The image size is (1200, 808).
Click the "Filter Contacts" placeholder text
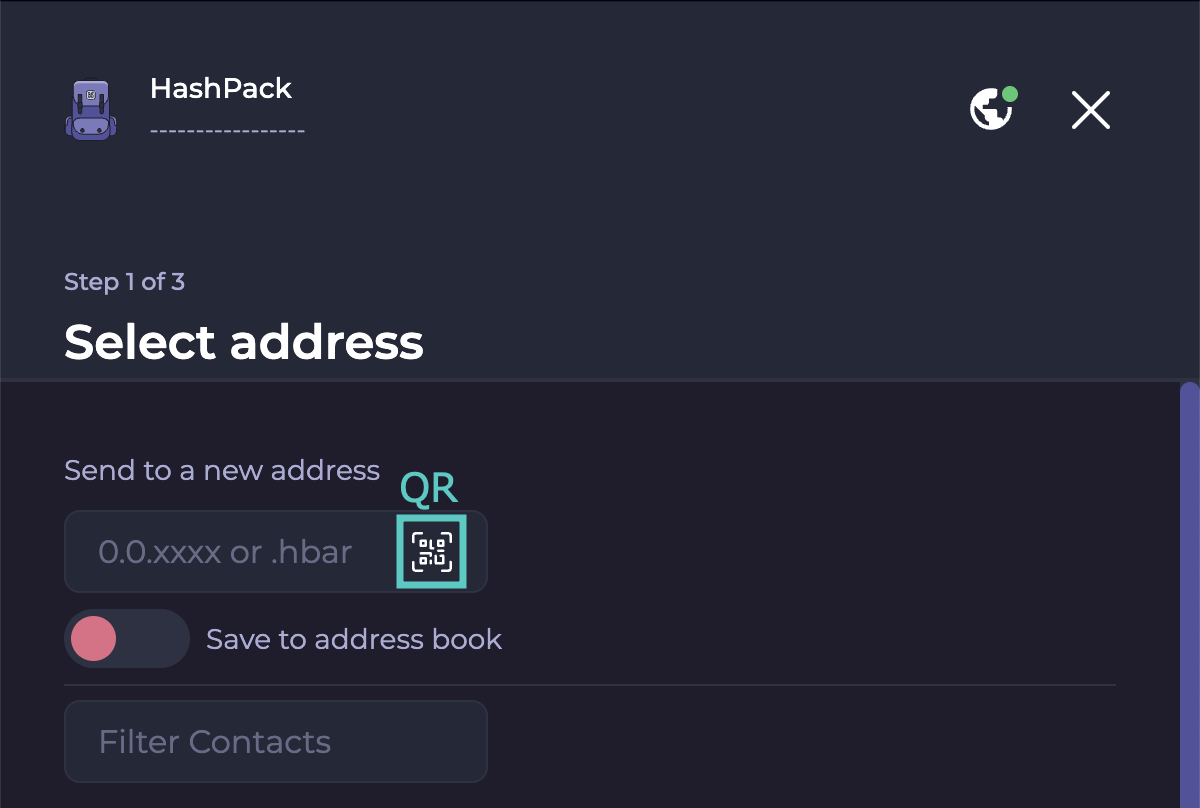tap(214, 742)
